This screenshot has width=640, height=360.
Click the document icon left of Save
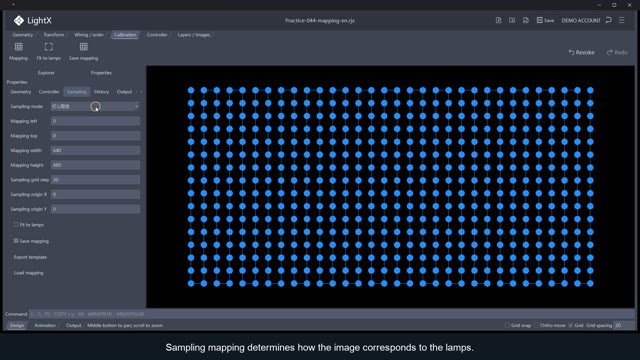coord(526,20)
